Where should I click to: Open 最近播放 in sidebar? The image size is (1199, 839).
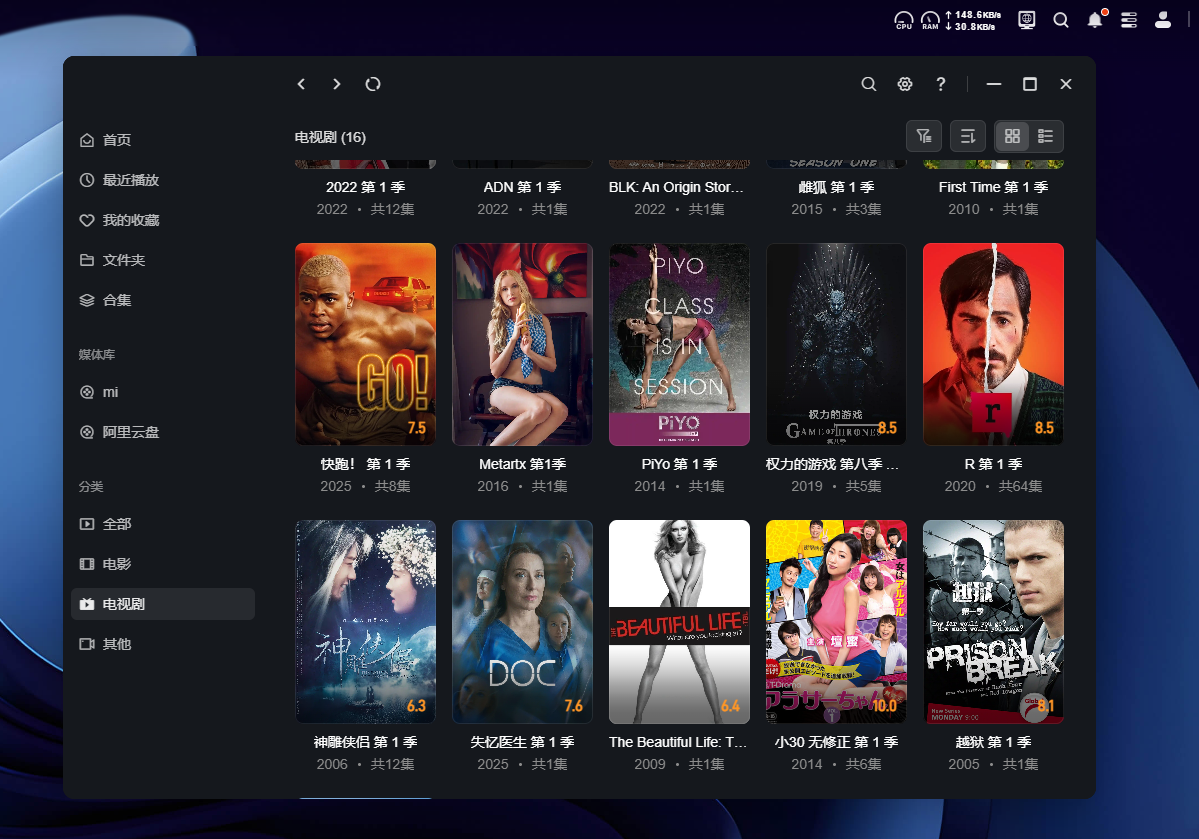click(163, 180)
